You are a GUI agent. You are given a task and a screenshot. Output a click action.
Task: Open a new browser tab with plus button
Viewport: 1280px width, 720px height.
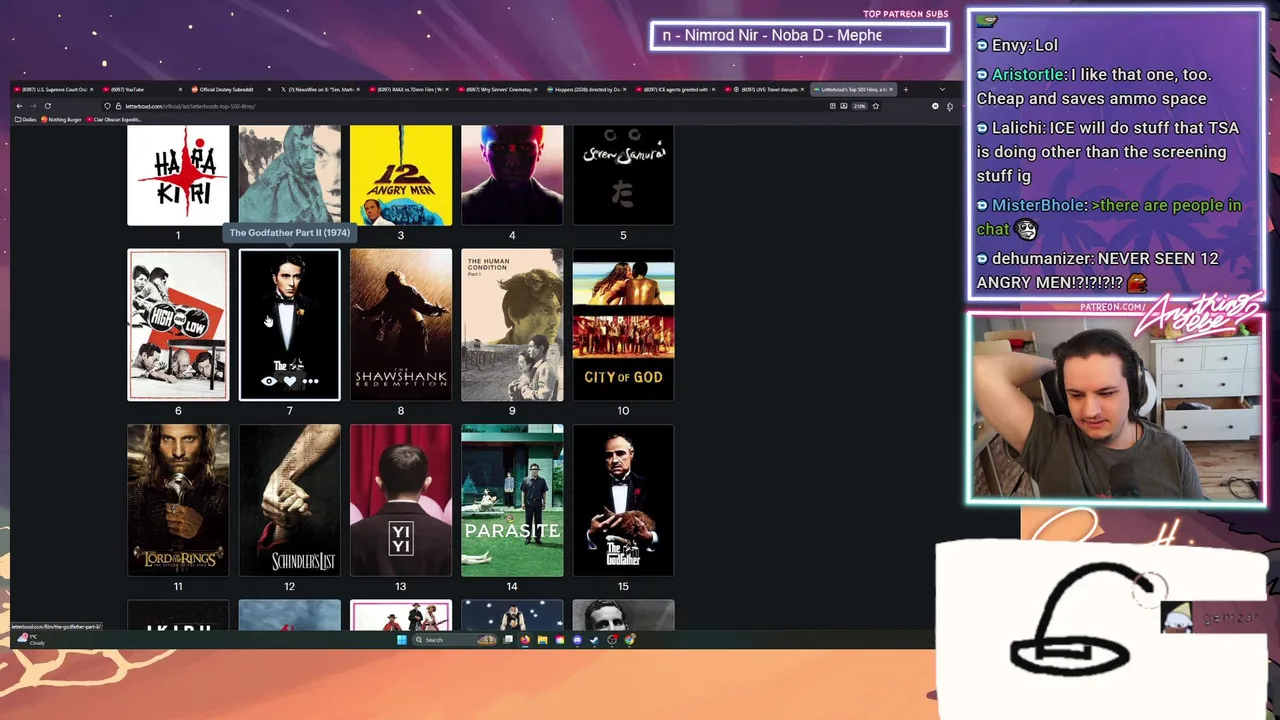coord(906,89)
